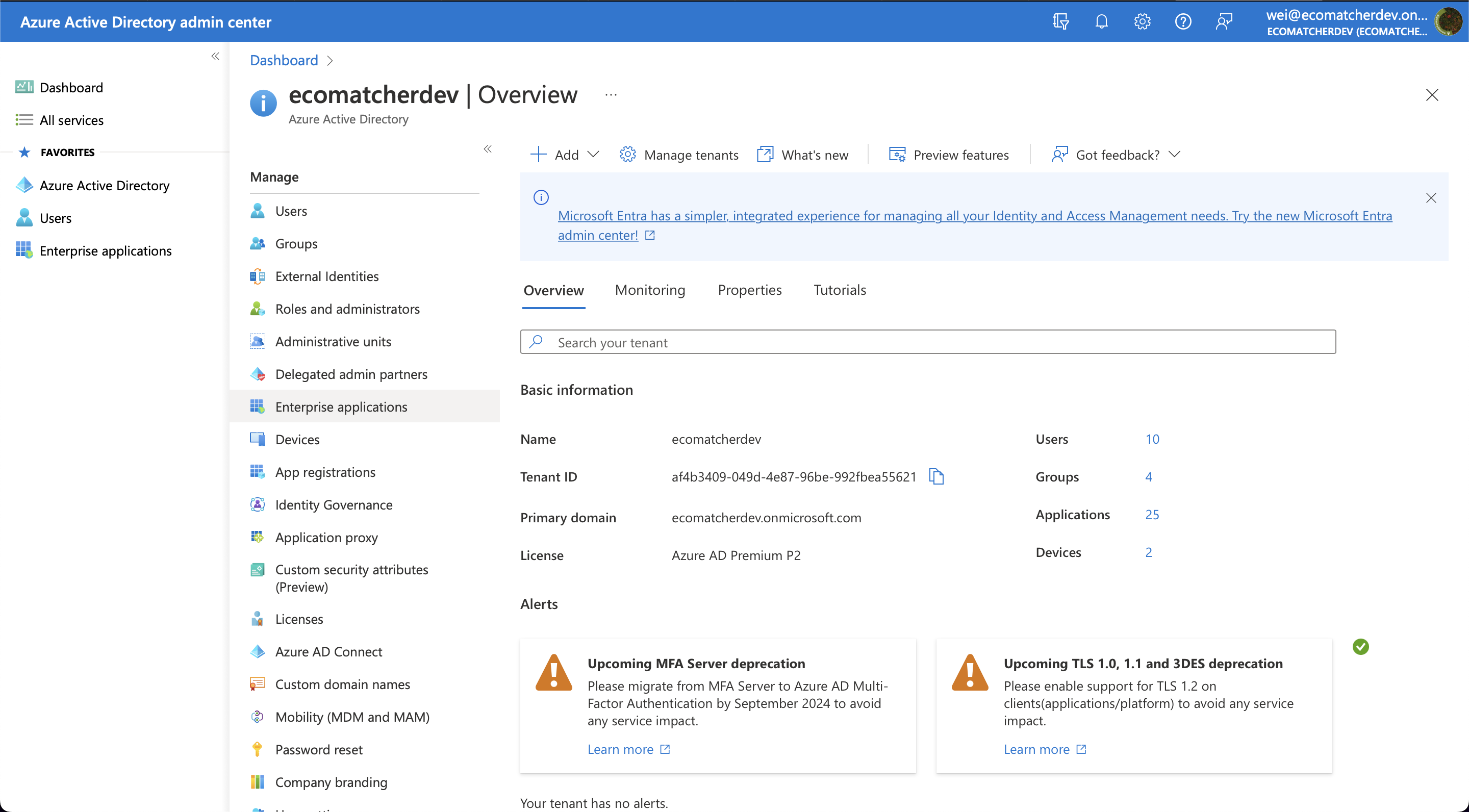
Task: Open Delegated admin partners
Action: 365,374
